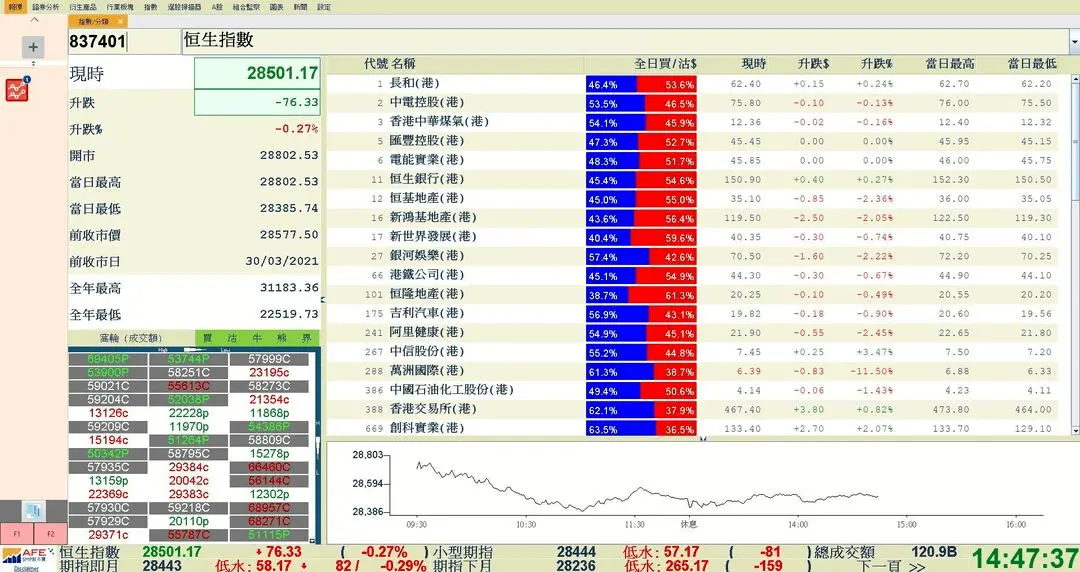
Task: Open the 證券分析 menu
Action: click(46, 7)
